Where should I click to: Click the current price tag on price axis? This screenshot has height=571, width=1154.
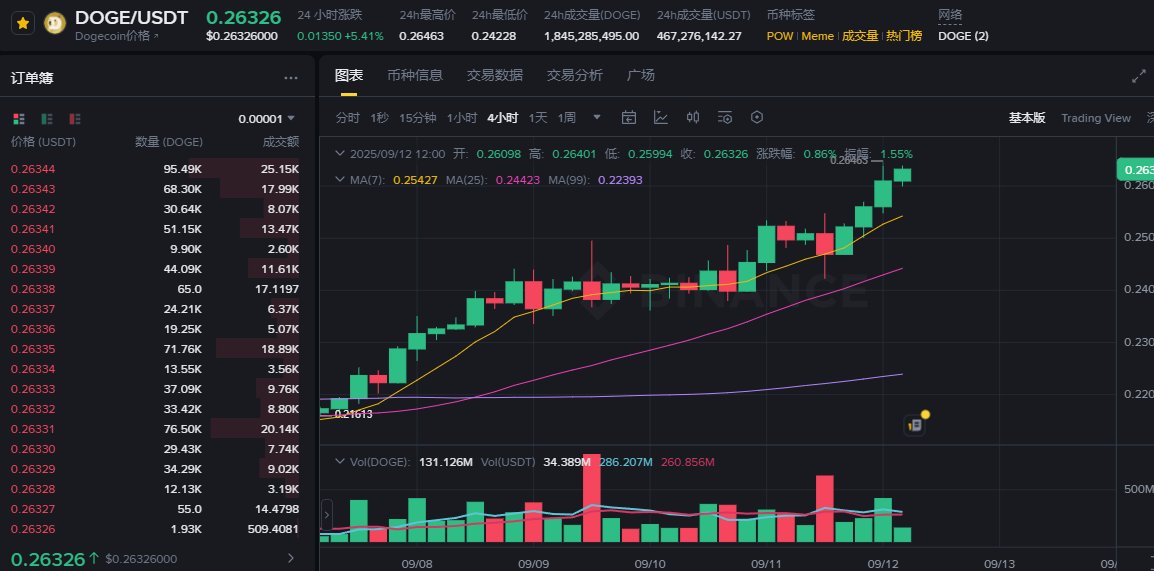tap(1135, 169)
